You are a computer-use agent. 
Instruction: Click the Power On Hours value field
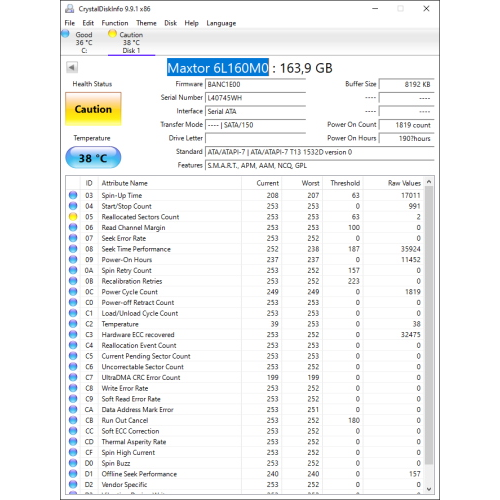pos(407,138)
